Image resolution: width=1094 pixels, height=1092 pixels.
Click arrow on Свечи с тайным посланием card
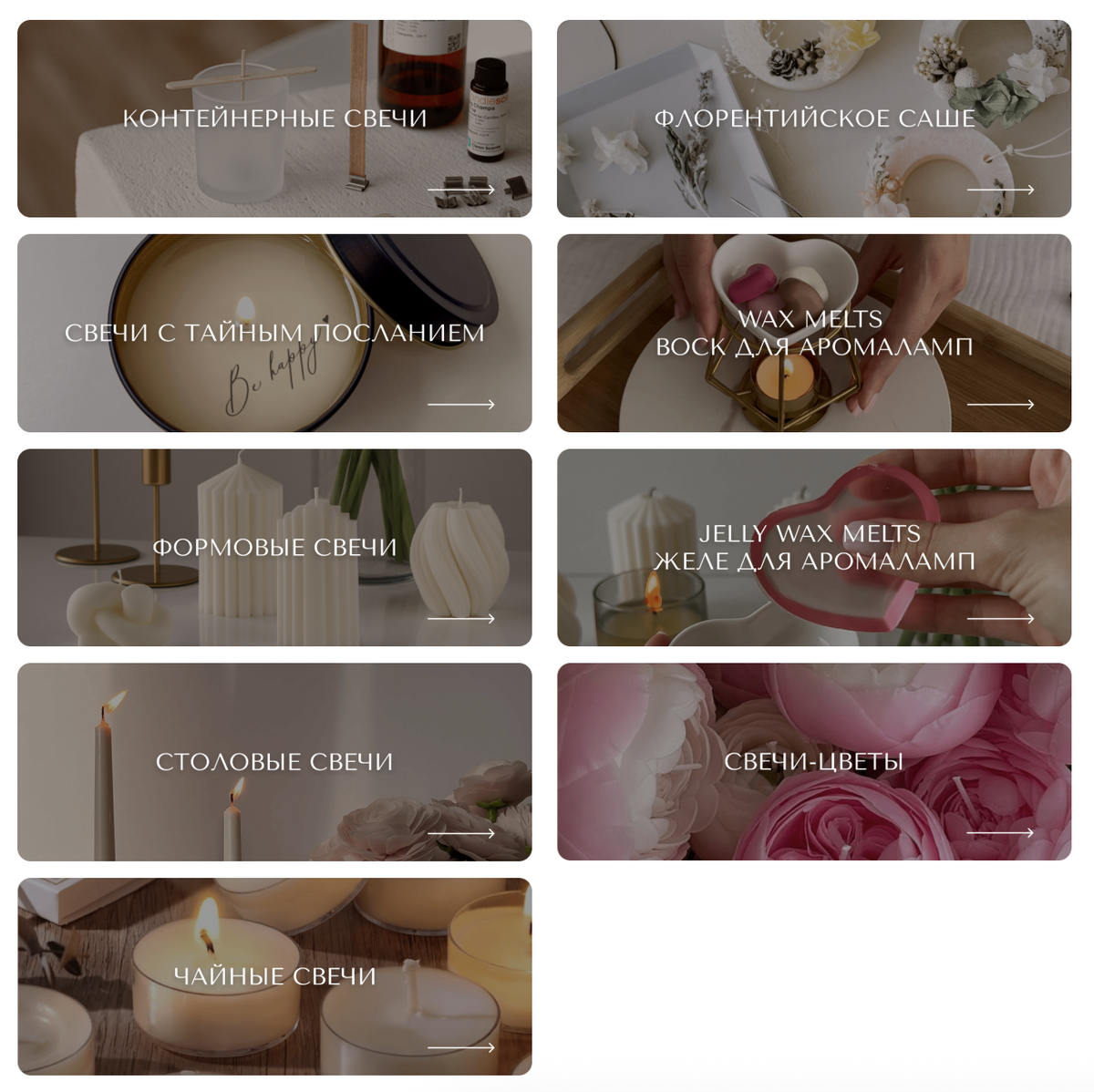(461, 404)
